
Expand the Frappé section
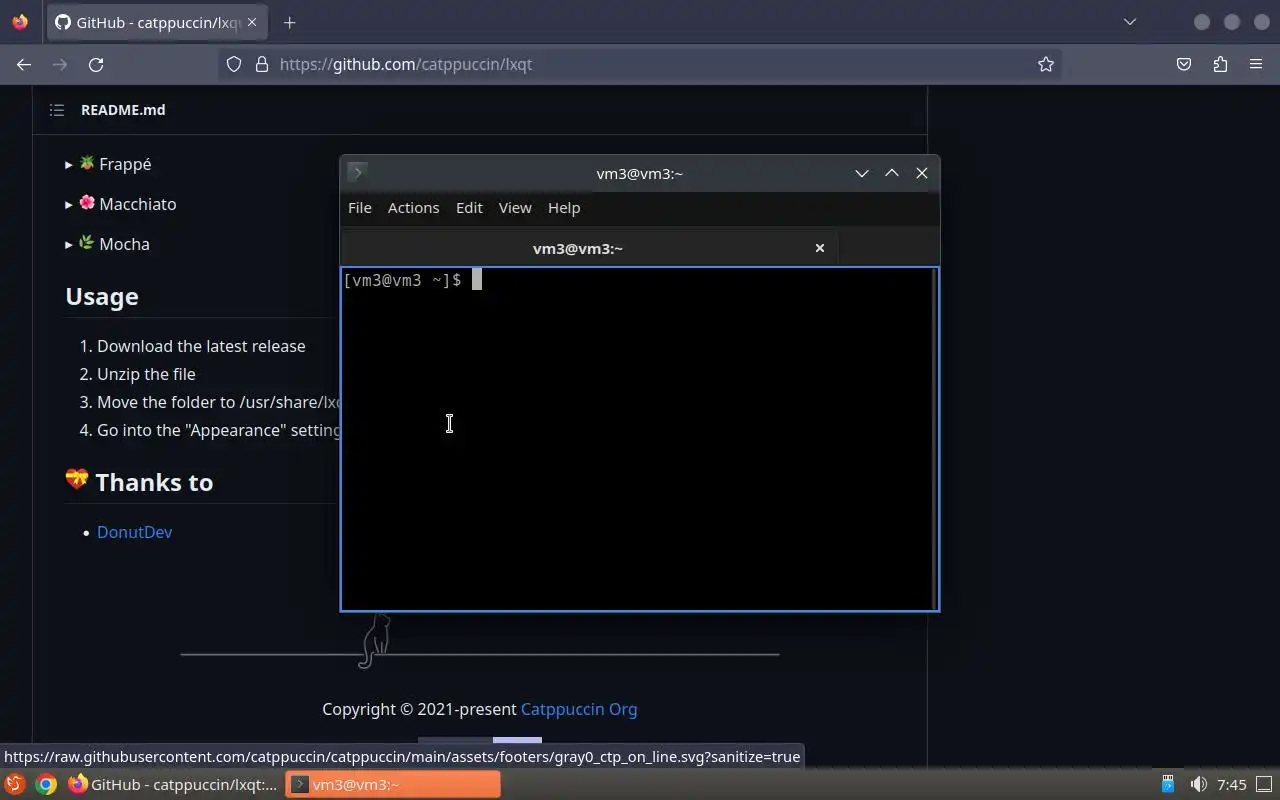[x=108, y=164]
